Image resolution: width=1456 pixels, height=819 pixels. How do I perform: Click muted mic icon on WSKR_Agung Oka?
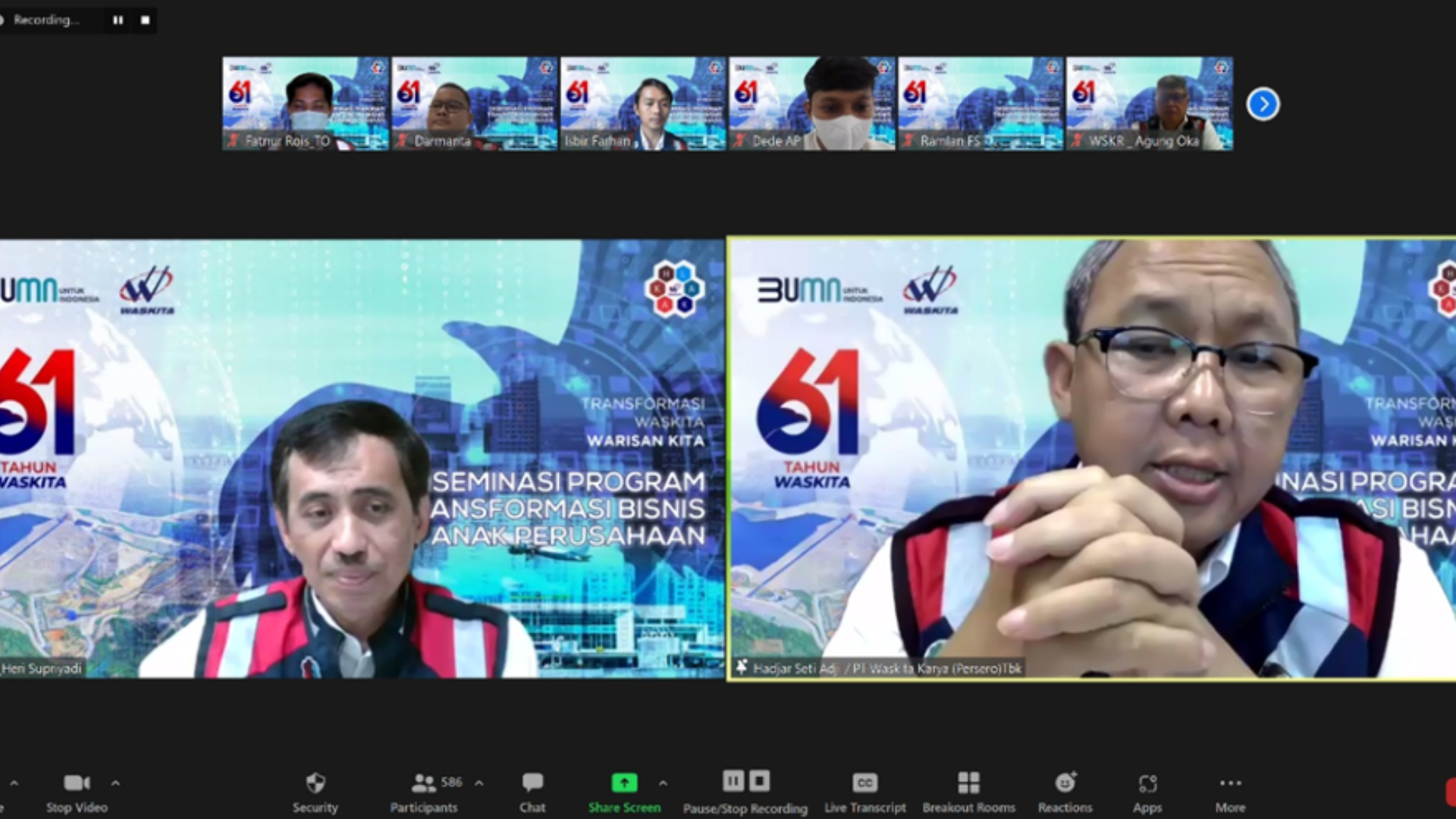click(x=1078, y=140)
